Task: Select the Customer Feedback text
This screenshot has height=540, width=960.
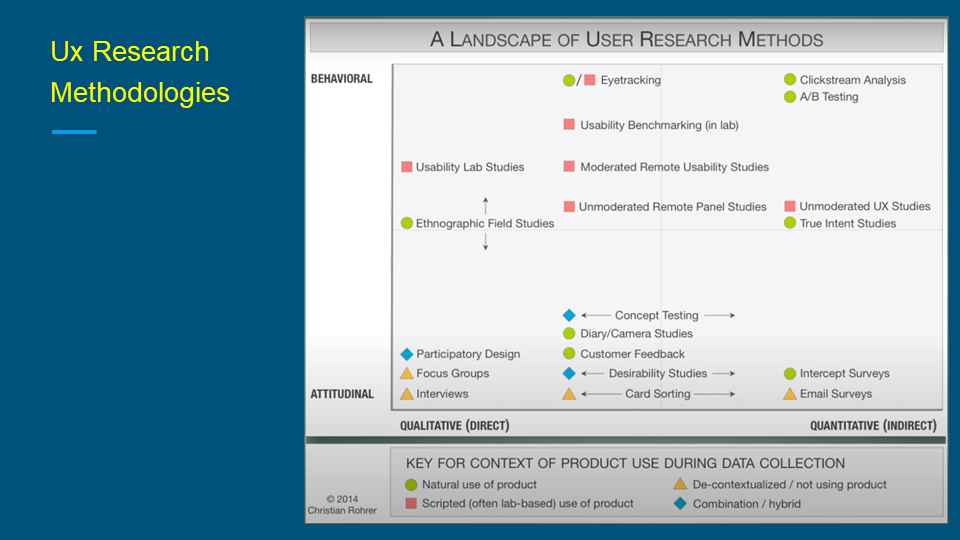Action: (x=632, y=354)
